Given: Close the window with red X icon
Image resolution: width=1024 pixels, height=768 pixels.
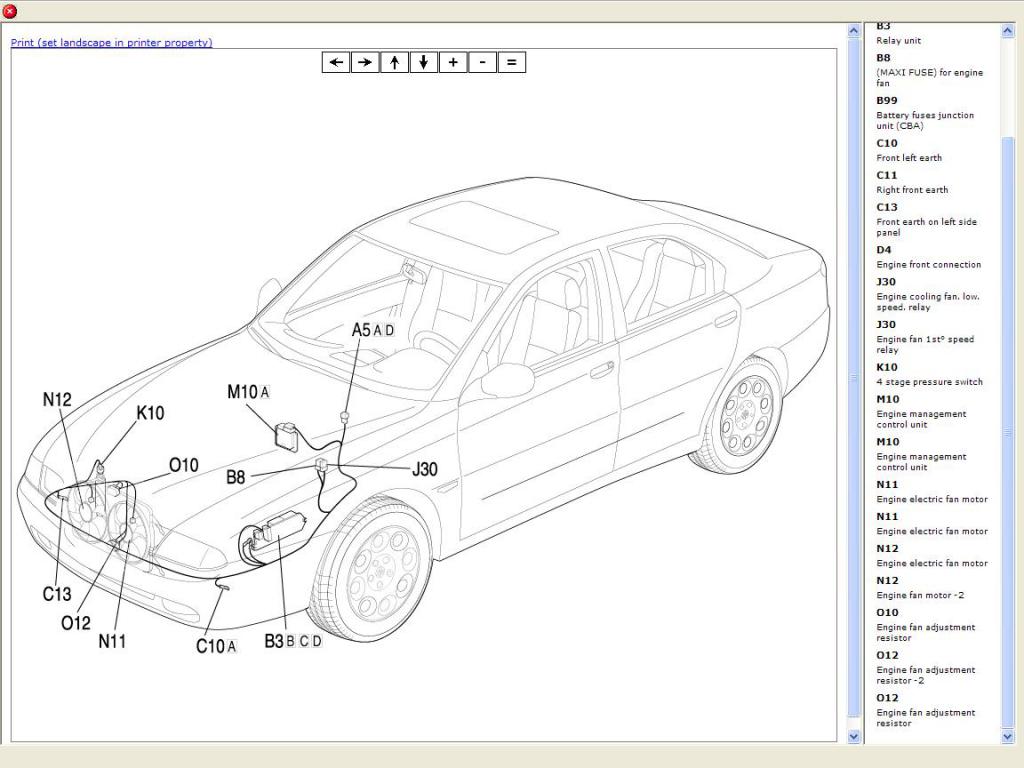Looking at the screenshot, I should click(10, 11).
